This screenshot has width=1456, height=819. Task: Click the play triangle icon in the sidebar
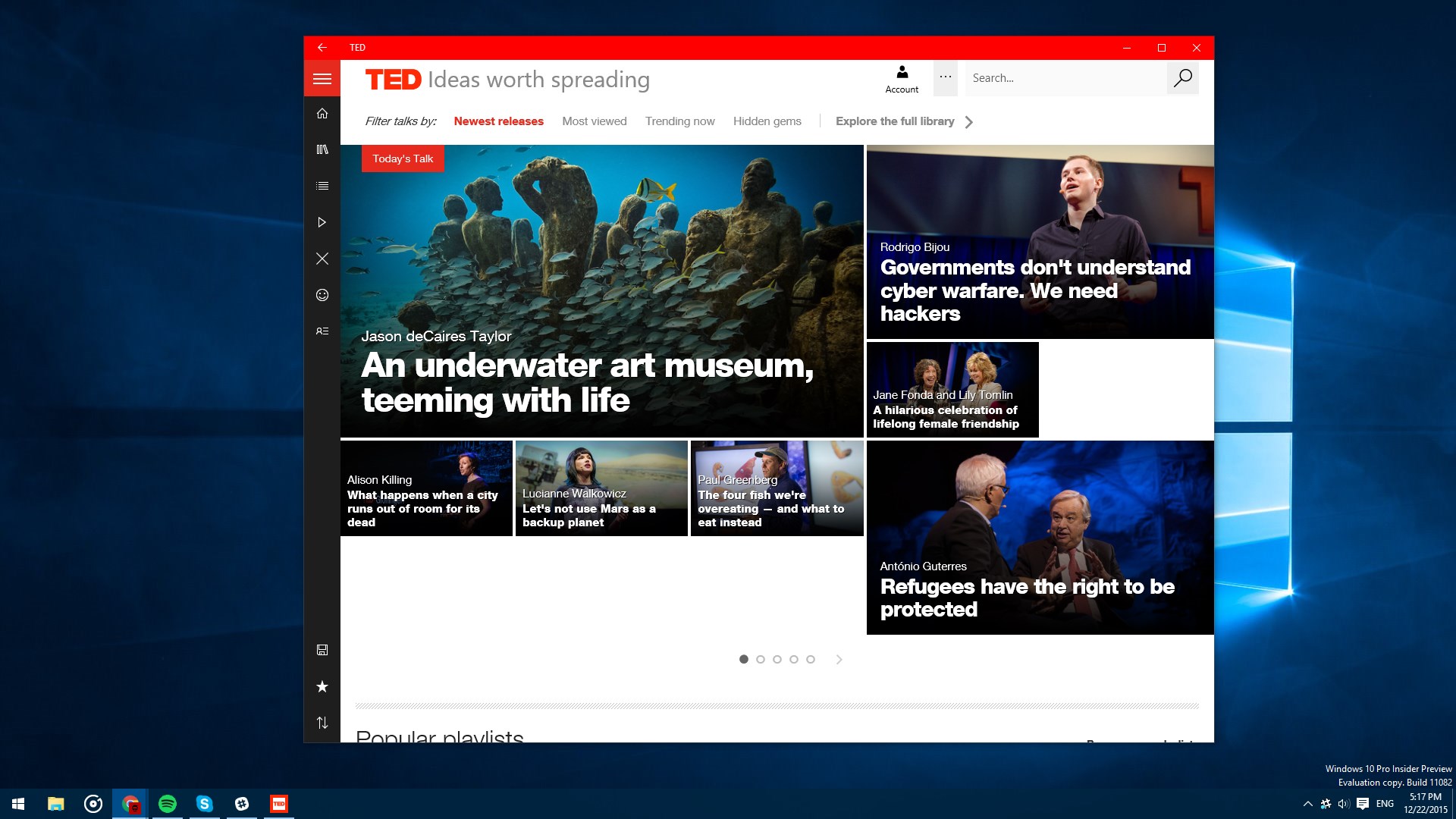click(x=322, y=222)
